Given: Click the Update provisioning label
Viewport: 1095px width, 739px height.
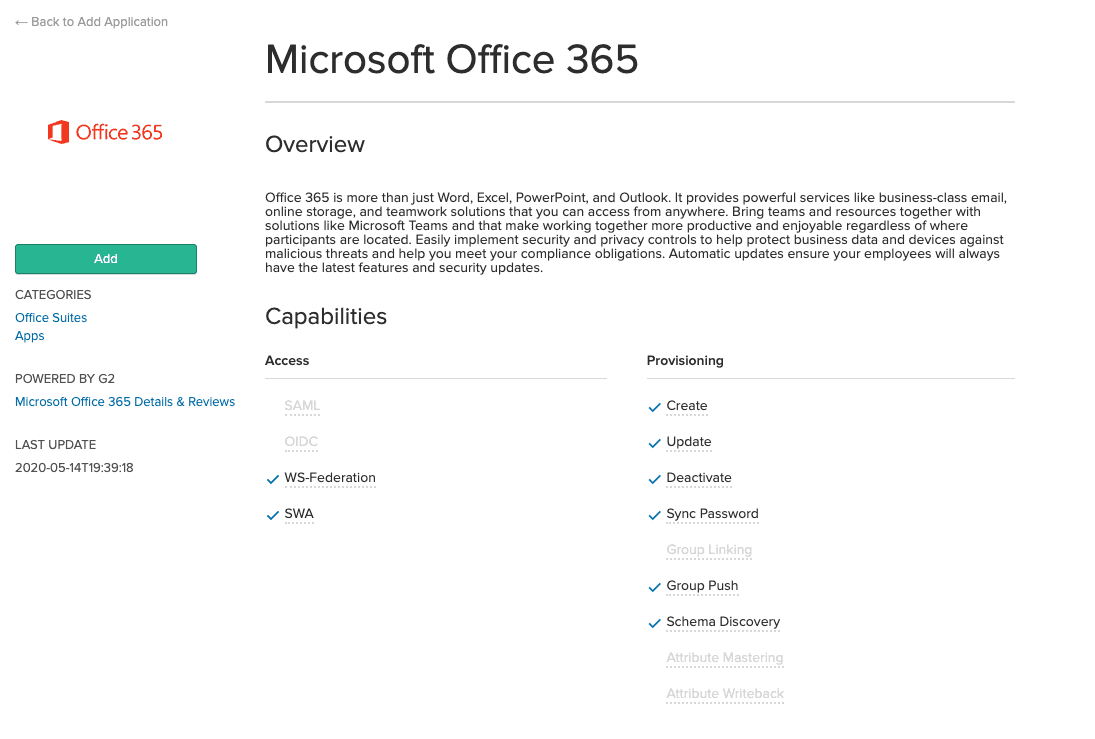Looking at the screenshot, I should [689, 441].
